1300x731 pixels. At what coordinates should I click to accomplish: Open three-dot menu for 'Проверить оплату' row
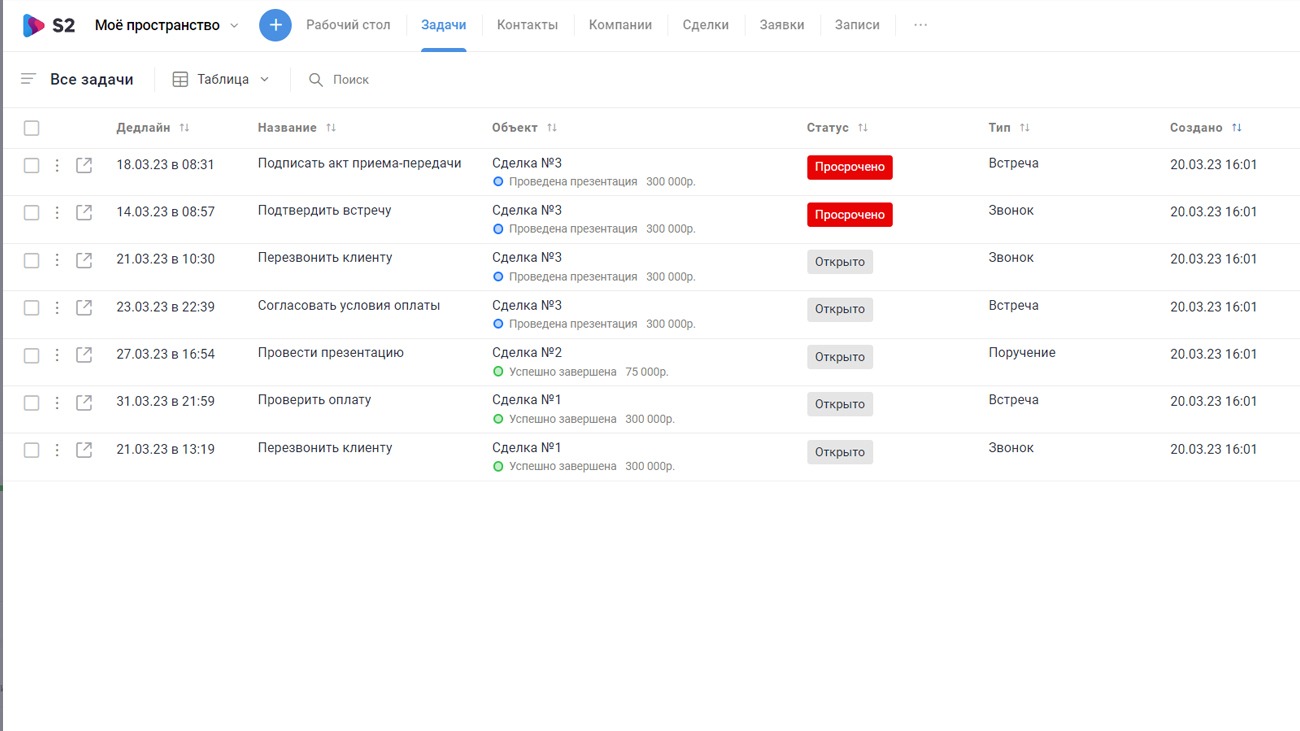point(57,402)
